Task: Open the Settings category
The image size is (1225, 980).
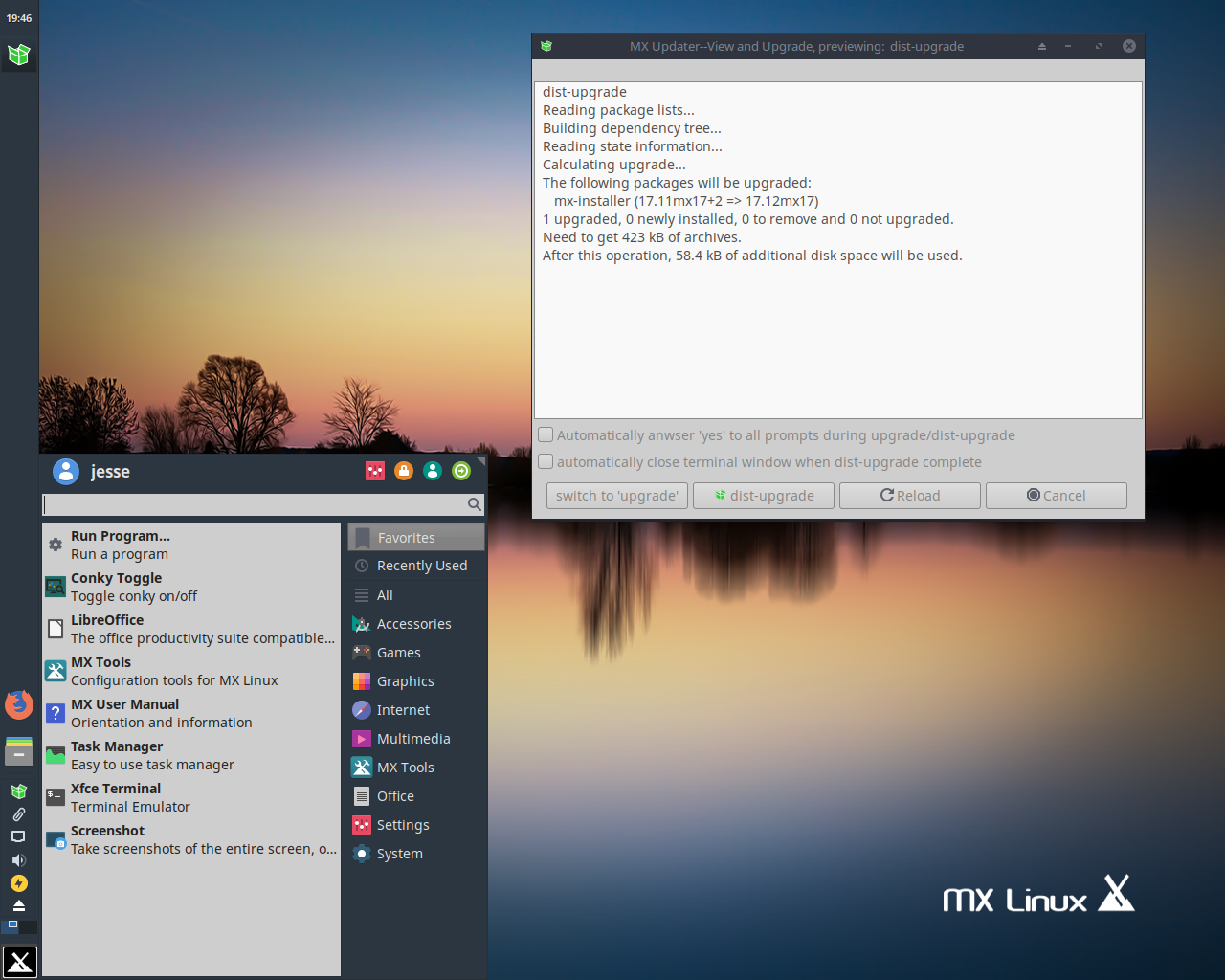Action: pos(416,825)
